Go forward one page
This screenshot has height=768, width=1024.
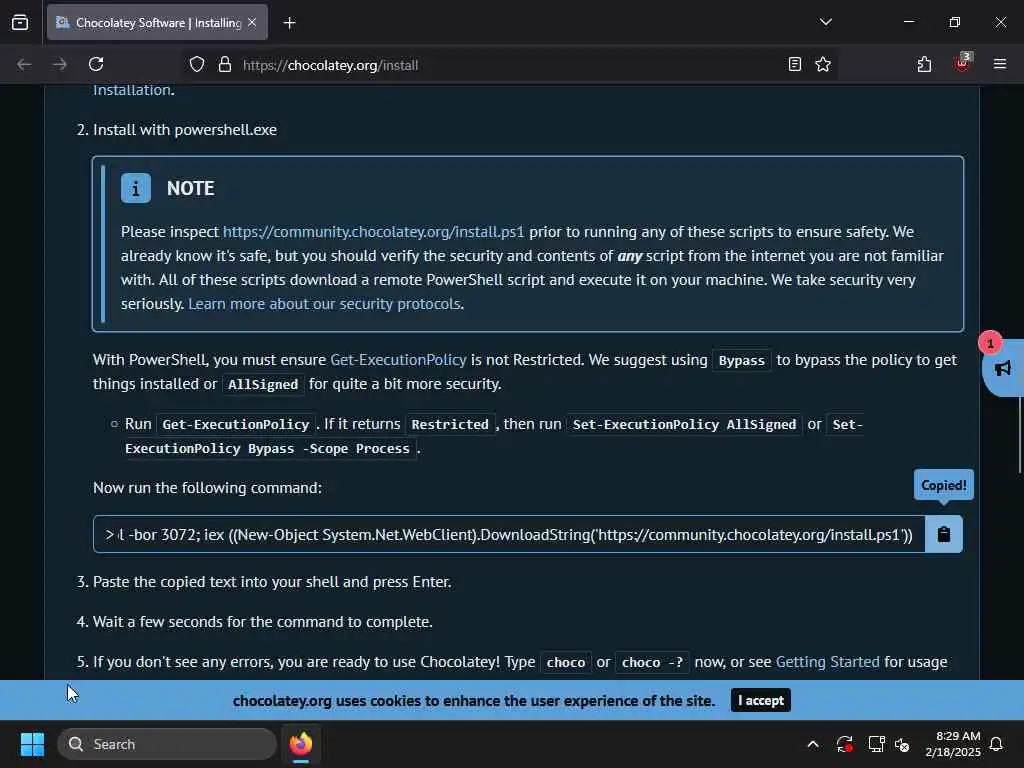point(60,64)
